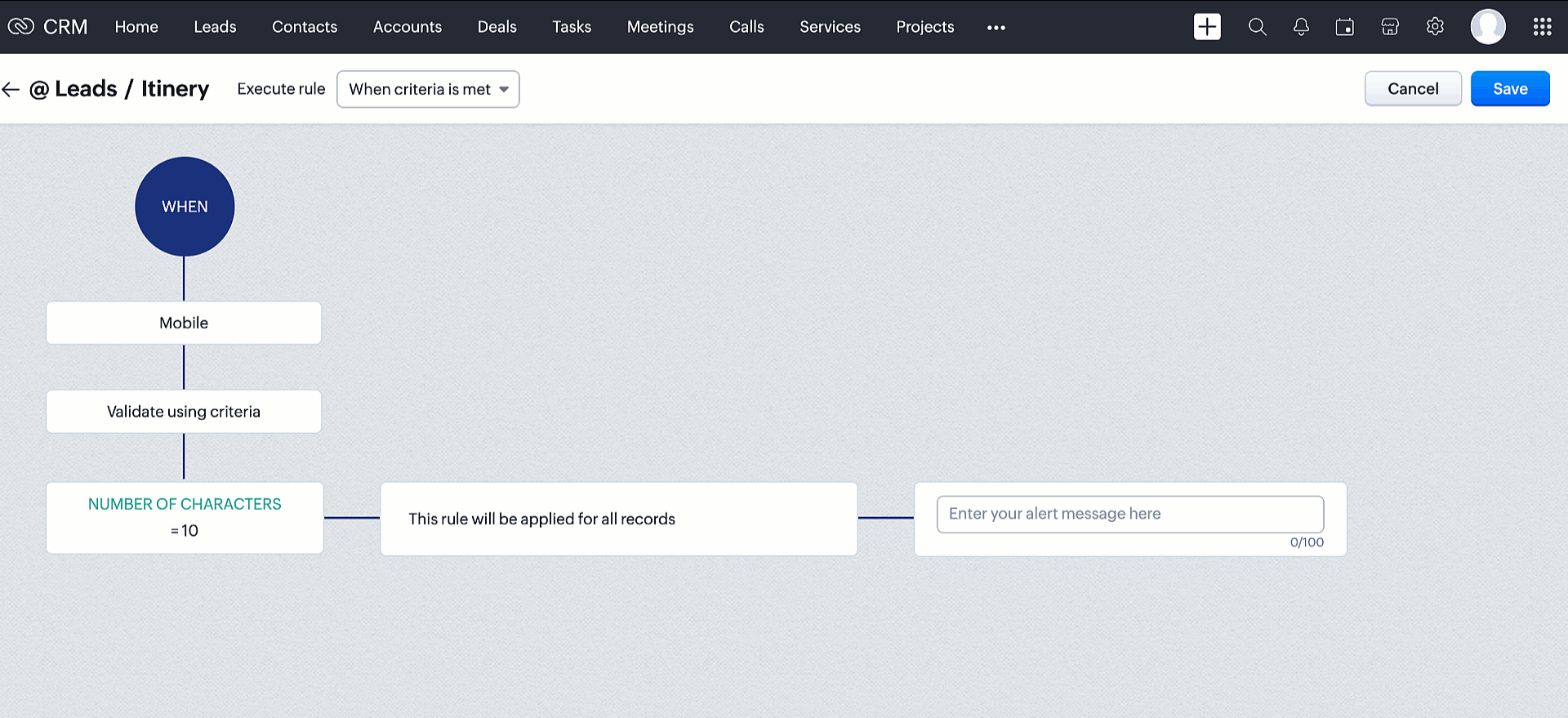Image resolution: width=1568 pixels, height=718 pixels.
Task: Focus the alert message input field
Action: [x=1129, y=514]
